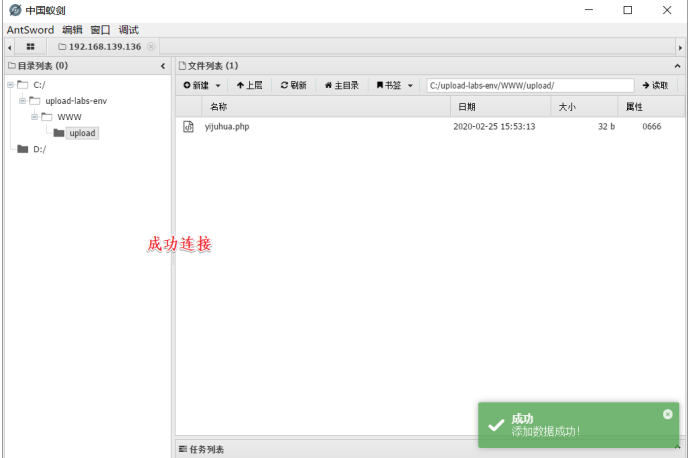Select the WWW folder in tree
This screenshot has height=458, width=693.
point(69,117)
